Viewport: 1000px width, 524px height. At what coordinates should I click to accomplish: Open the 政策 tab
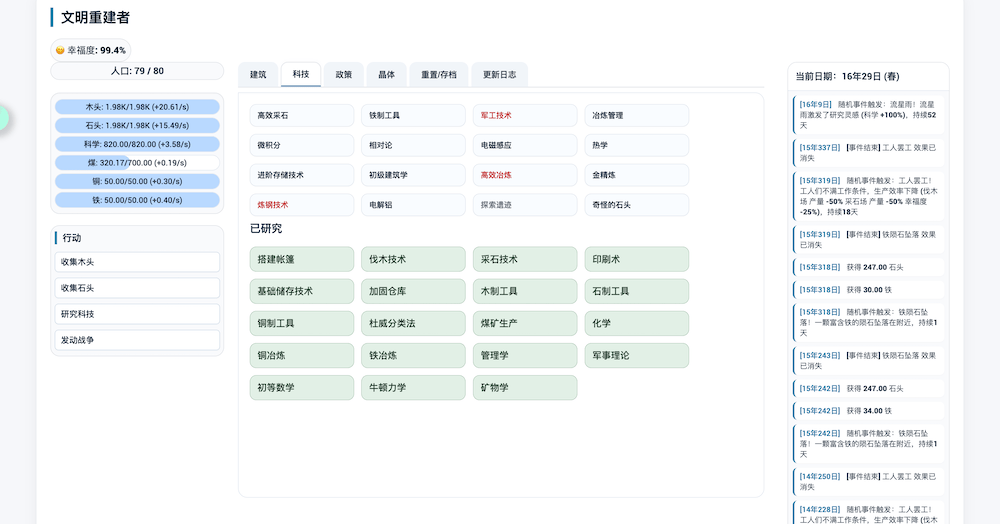[343, 74]
